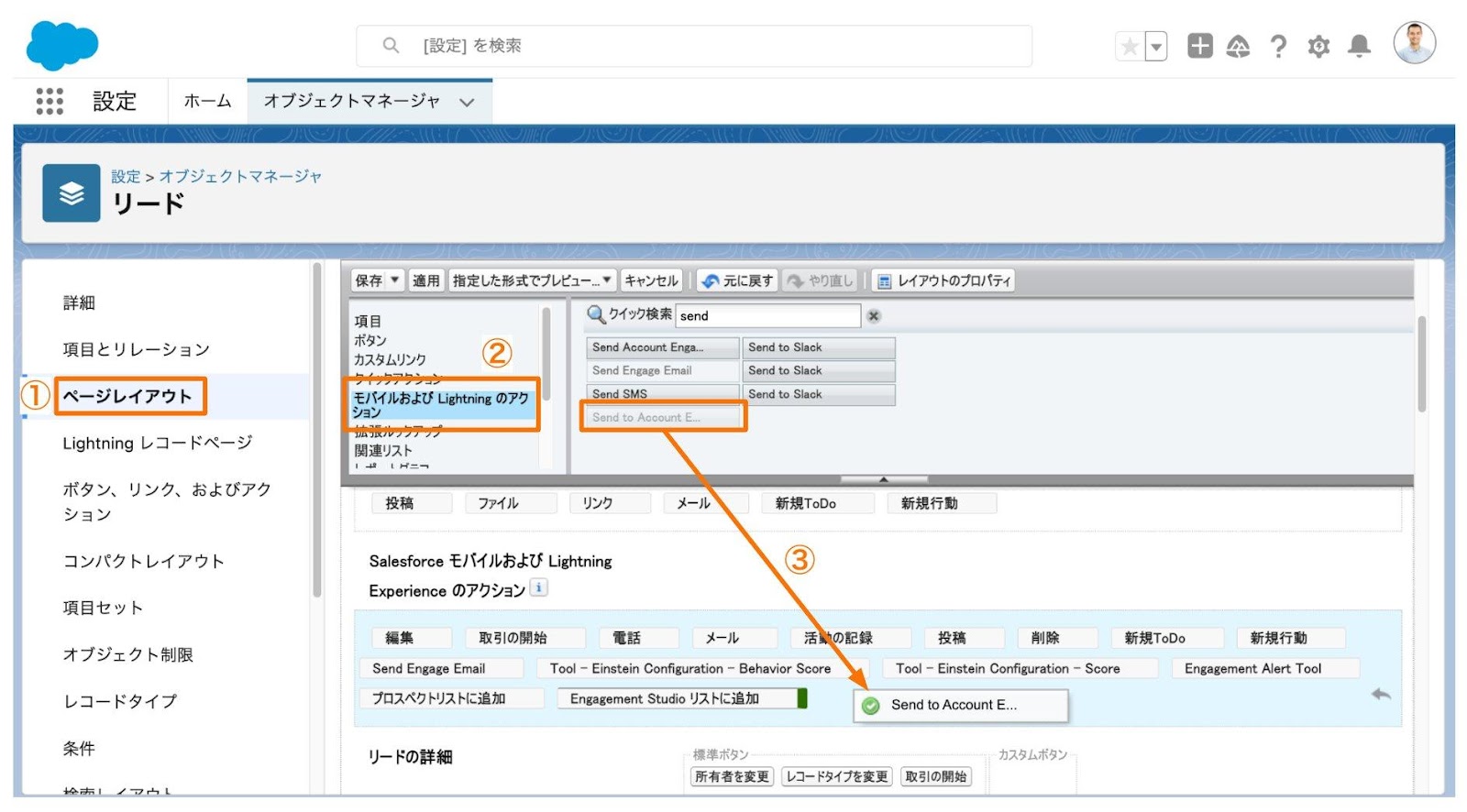Select ページレイアウト in the sidebar

click(127, 396)
